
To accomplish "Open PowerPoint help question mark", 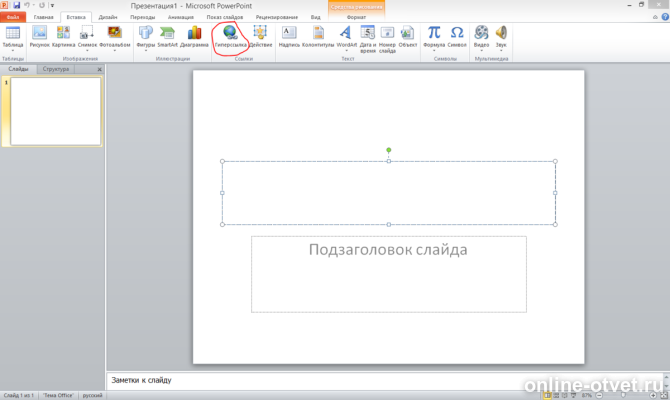I will point(665,17).
